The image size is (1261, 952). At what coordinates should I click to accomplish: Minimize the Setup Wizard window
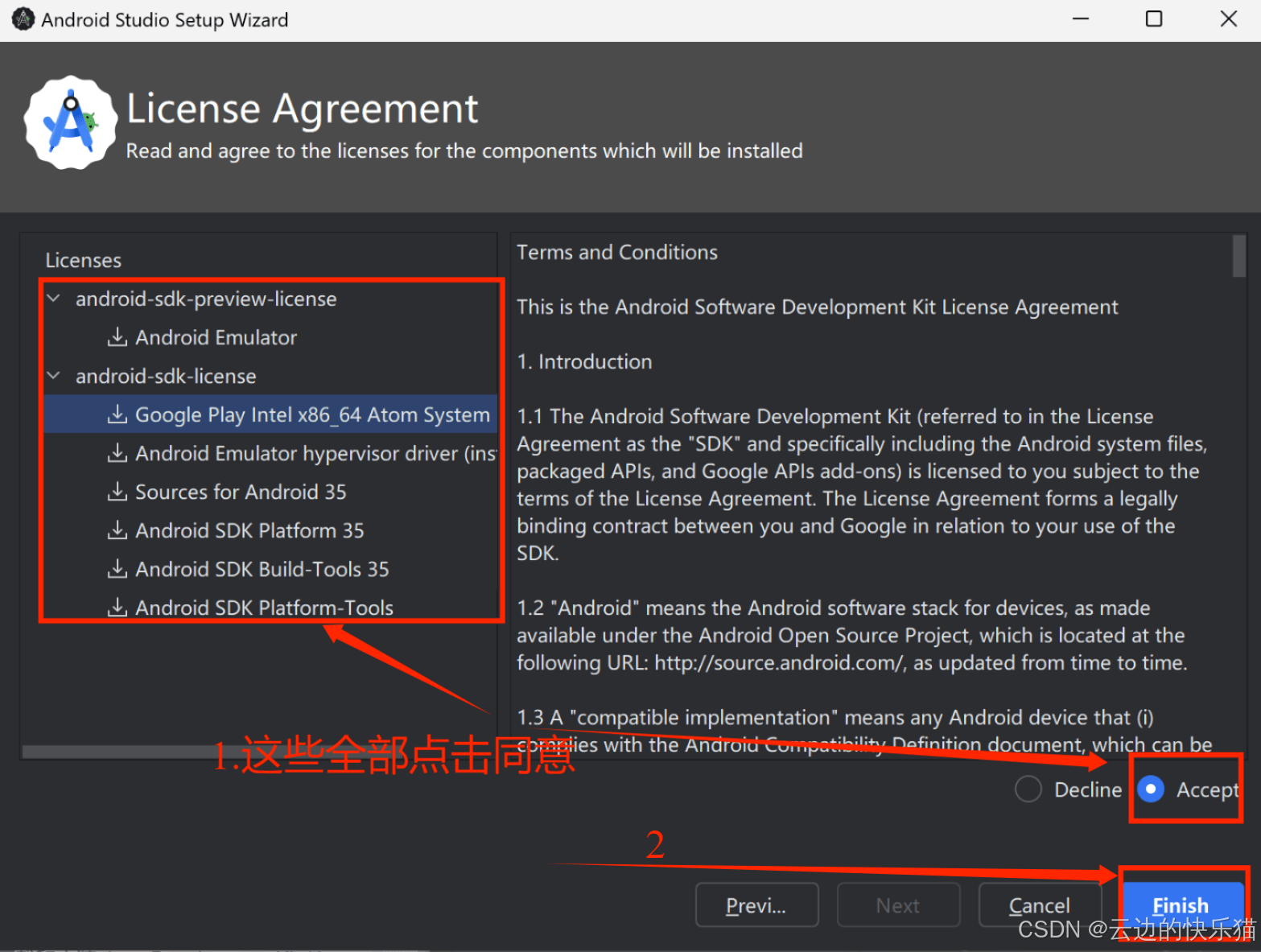click(1081, 19)
